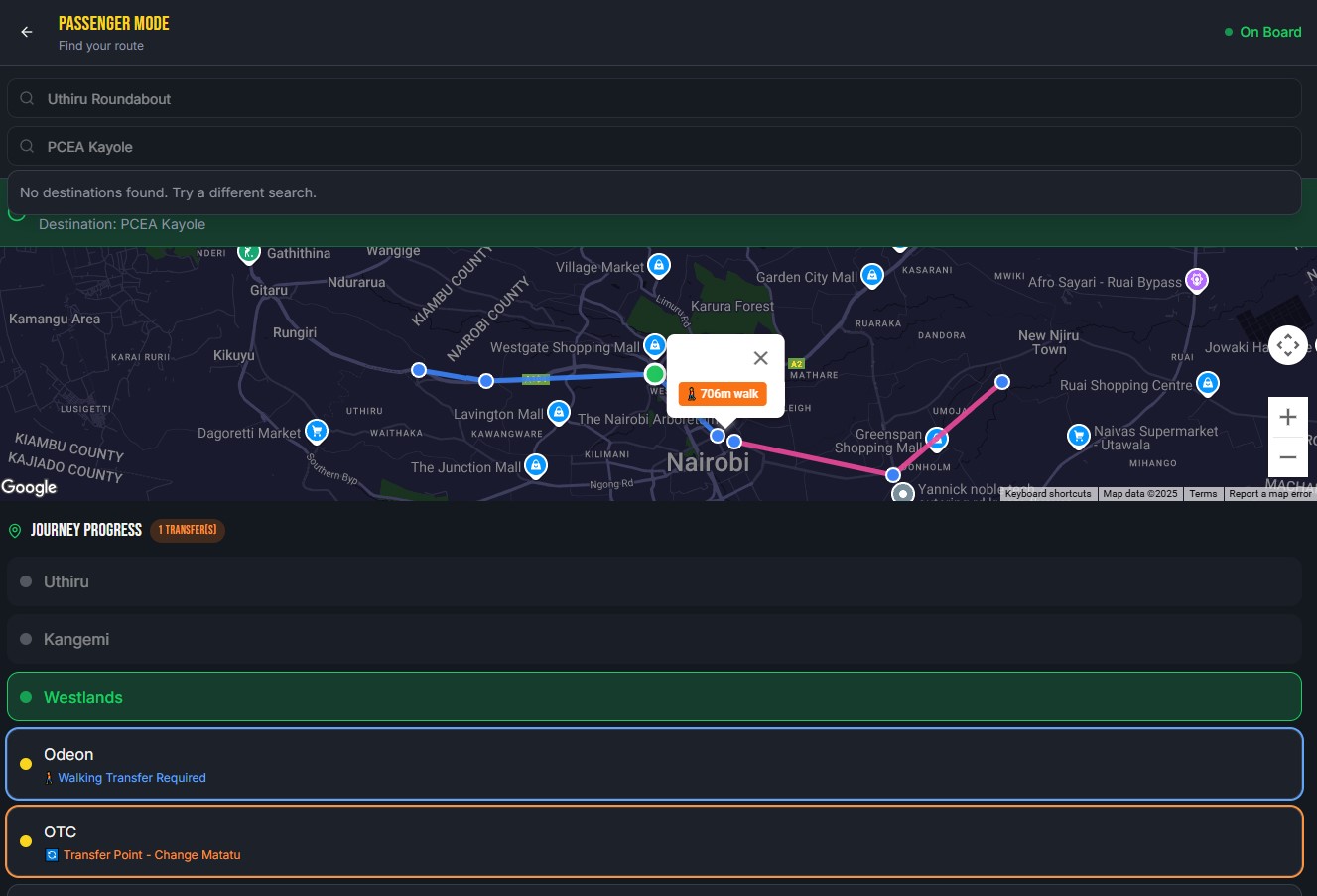
Task: Open map camera controls button
Action: [x=1288, y=345]
